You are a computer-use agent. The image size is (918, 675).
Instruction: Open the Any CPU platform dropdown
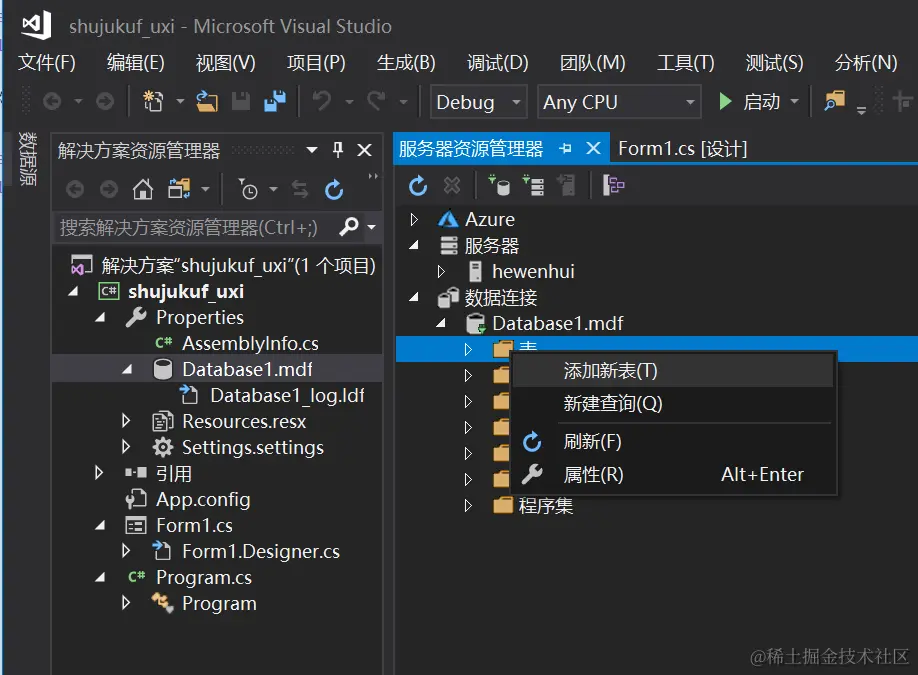tap(690, 102)
